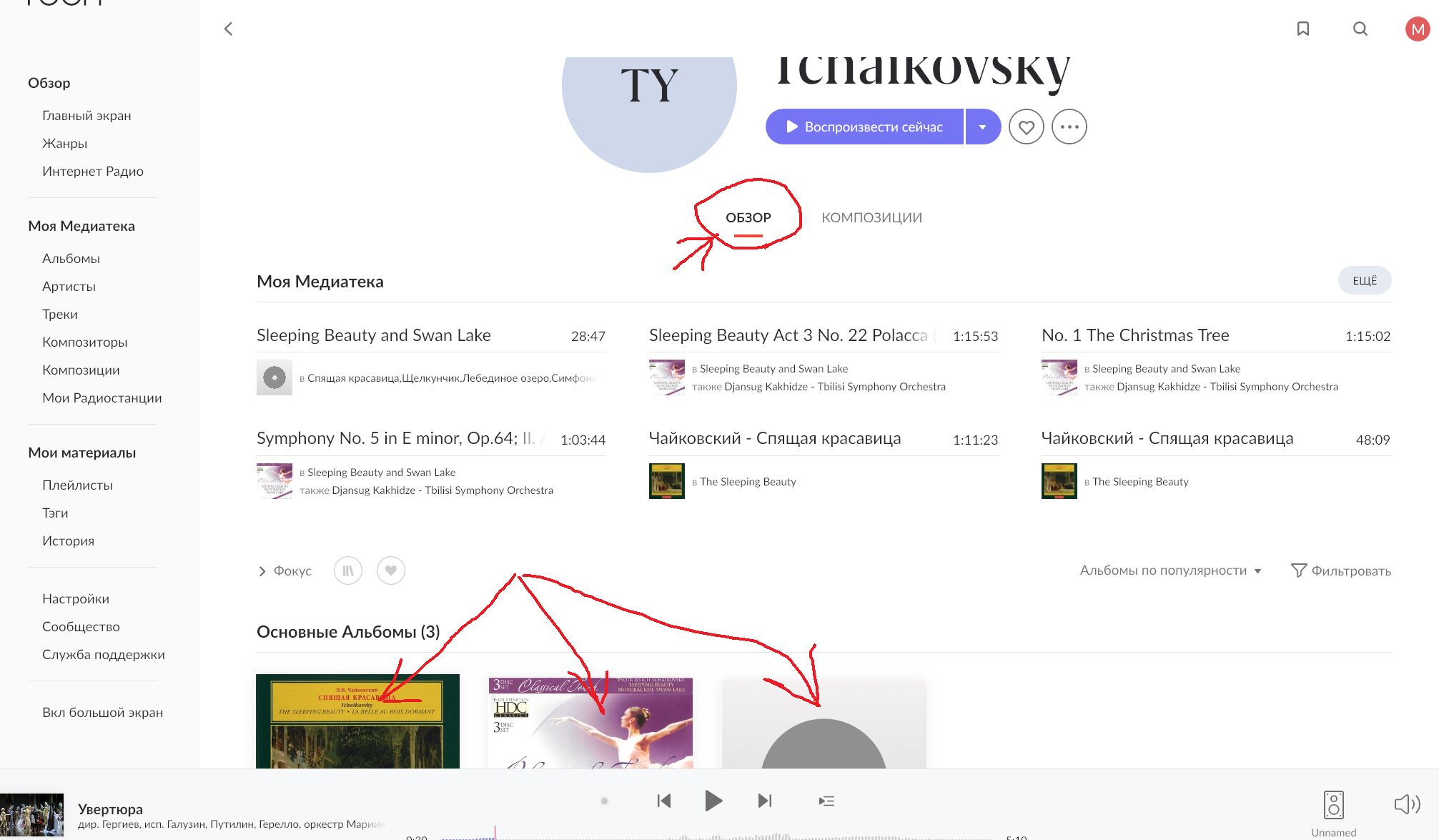Start playback with the play button
The image size is (1439, 840).
pos(713,801)
